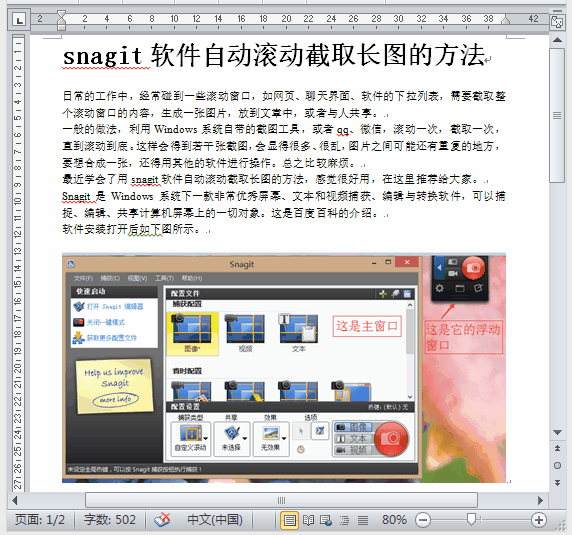Toggle the cursor capture option under 选项

301,431
